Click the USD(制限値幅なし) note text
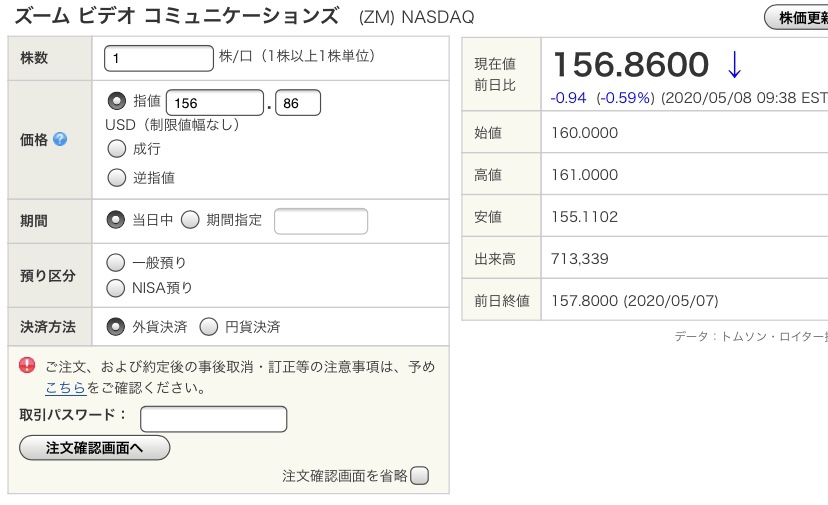The height and width of the screenshot is (505, 828). pos(173,125)
